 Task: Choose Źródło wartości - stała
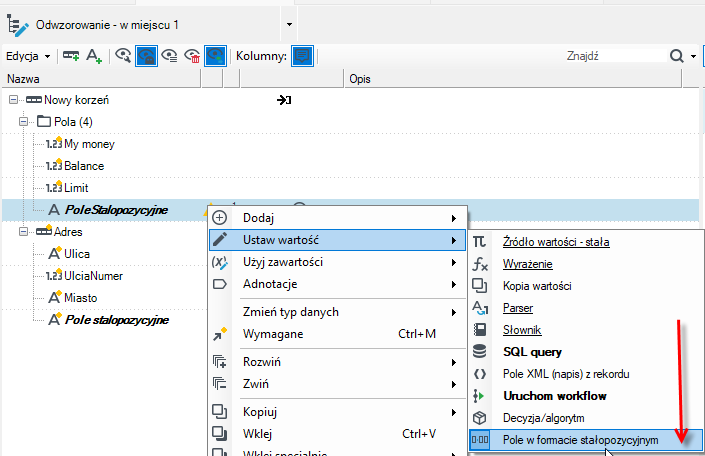pos(586,242)
